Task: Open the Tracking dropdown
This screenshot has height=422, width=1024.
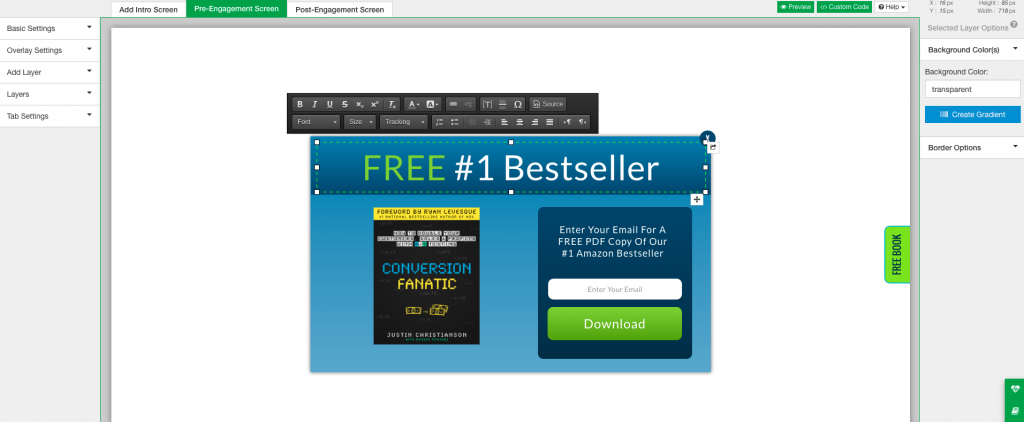Action: (x=404, y=122)
